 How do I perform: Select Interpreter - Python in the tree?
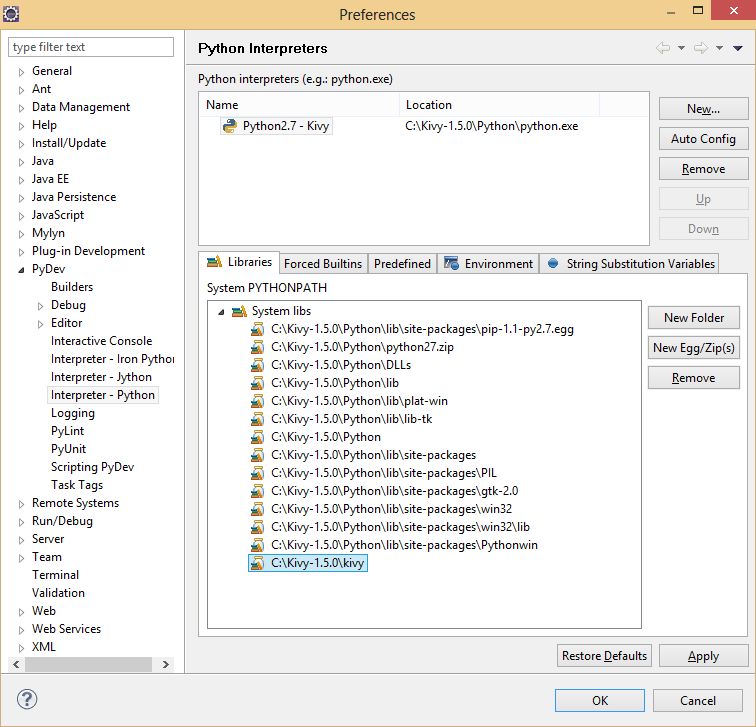103,395
